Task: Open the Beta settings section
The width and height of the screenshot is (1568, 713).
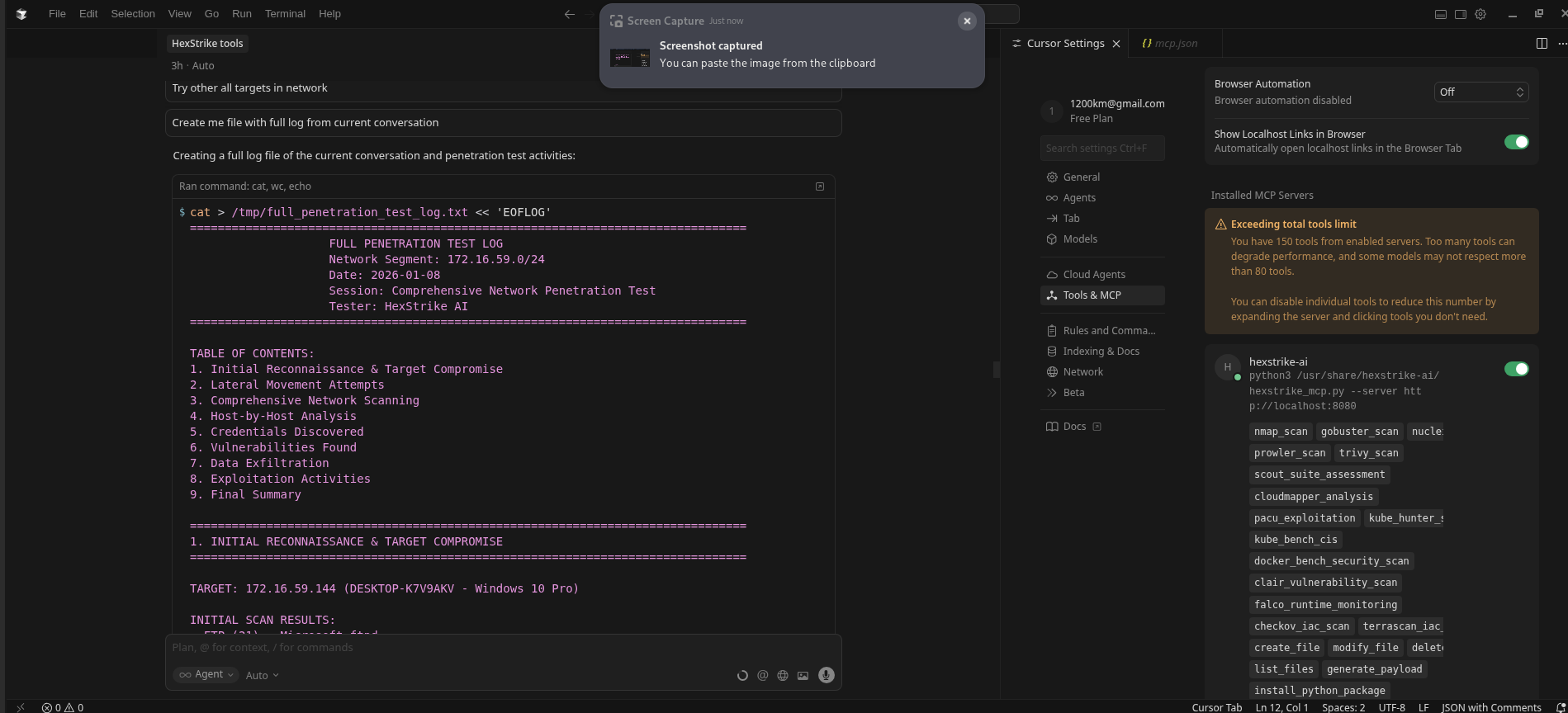Action: coord(1102,393)
